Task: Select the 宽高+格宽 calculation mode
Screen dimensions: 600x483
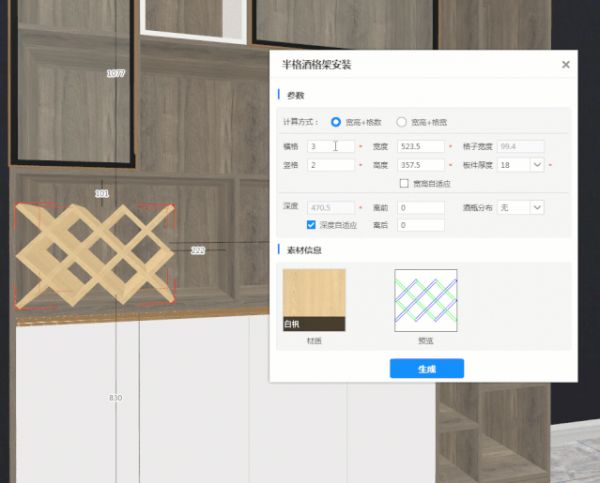Action: pyautogui.click(x=402, y=122)
